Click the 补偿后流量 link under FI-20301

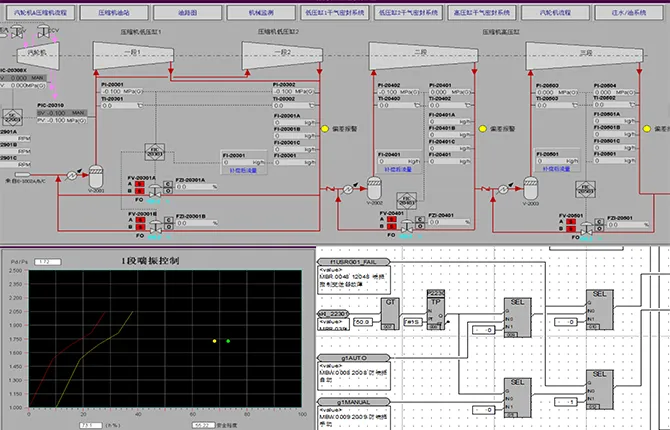point(243,170)
